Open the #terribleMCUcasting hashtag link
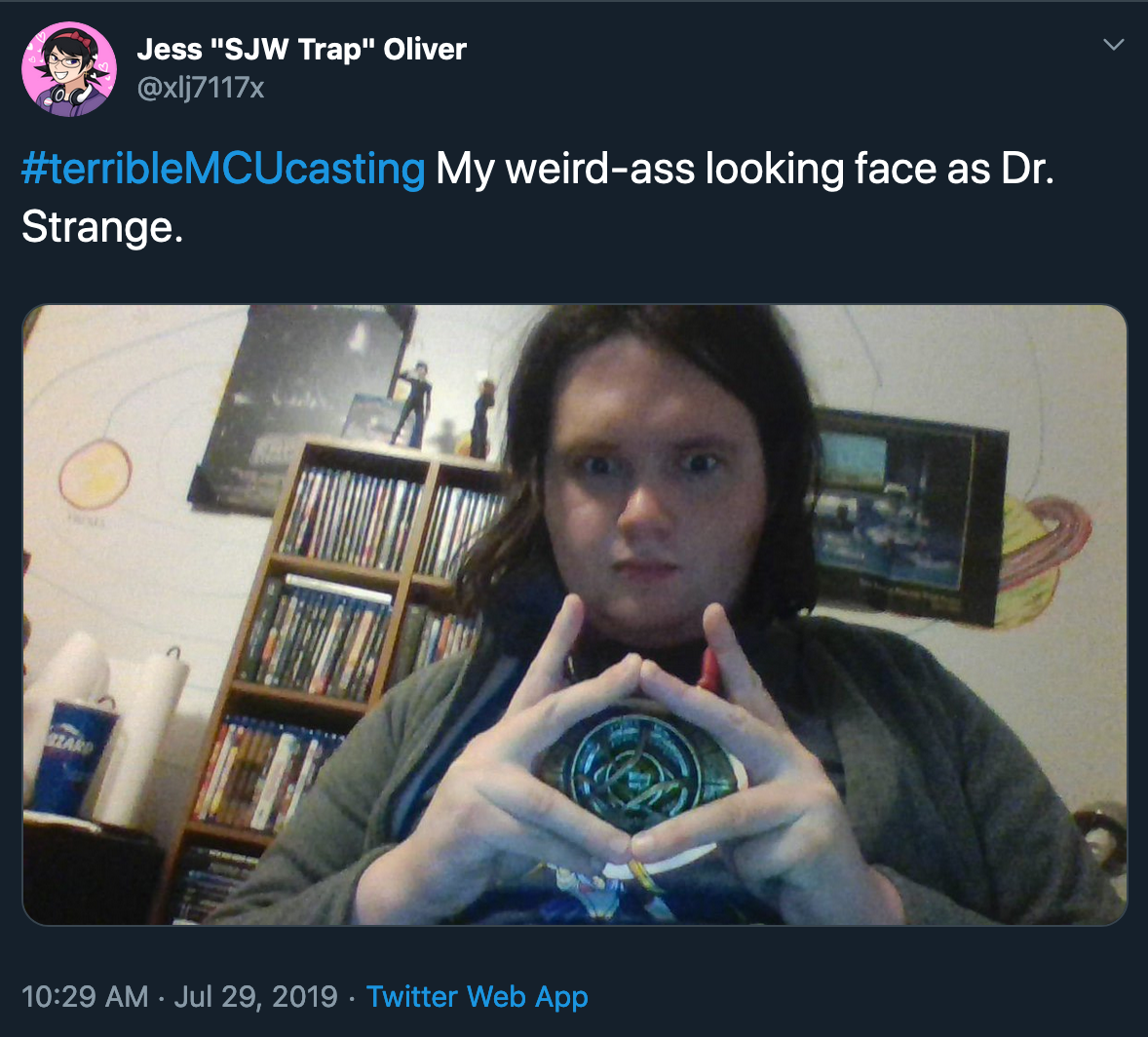This screenshot has width=1148, height=1037. [223, 170]
